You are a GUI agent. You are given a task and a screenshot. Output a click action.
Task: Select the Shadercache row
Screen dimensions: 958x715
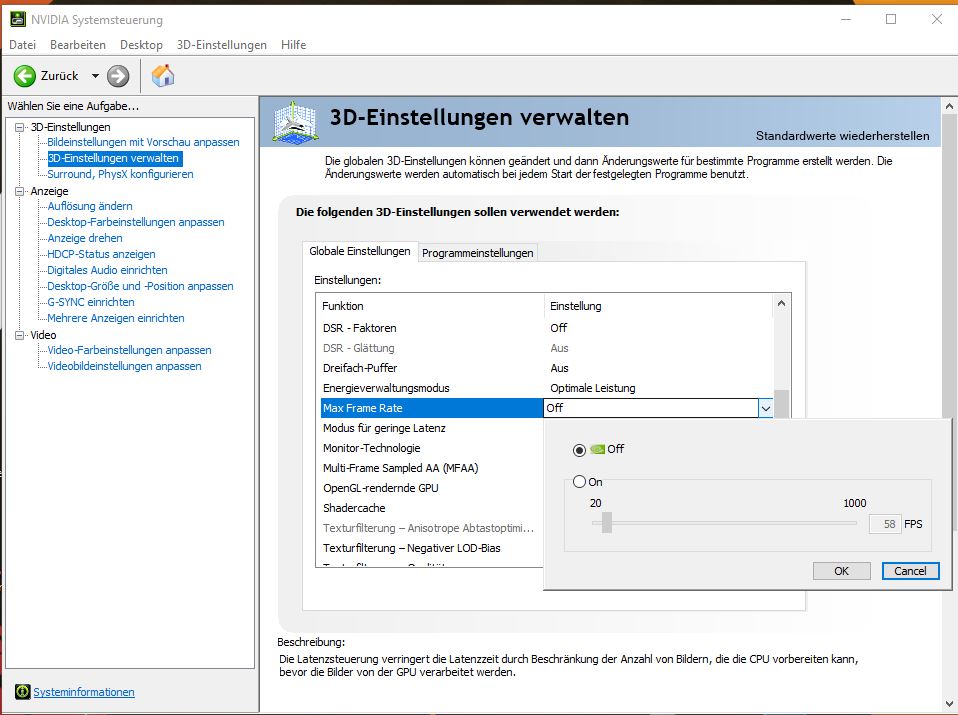432,508
